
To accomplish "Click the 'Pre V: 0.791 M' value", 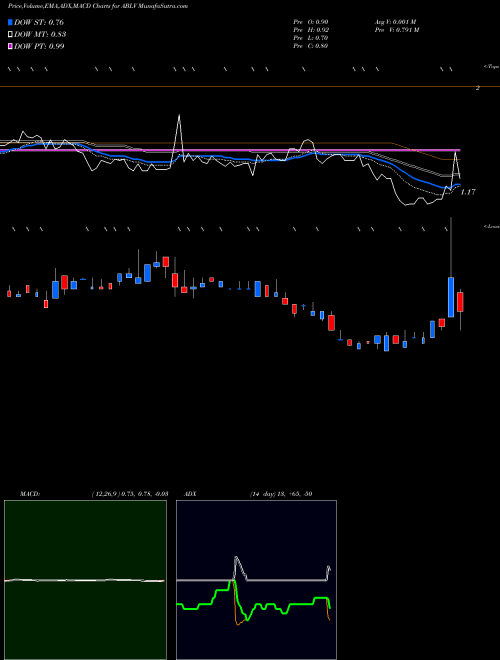I will (396, 30).
